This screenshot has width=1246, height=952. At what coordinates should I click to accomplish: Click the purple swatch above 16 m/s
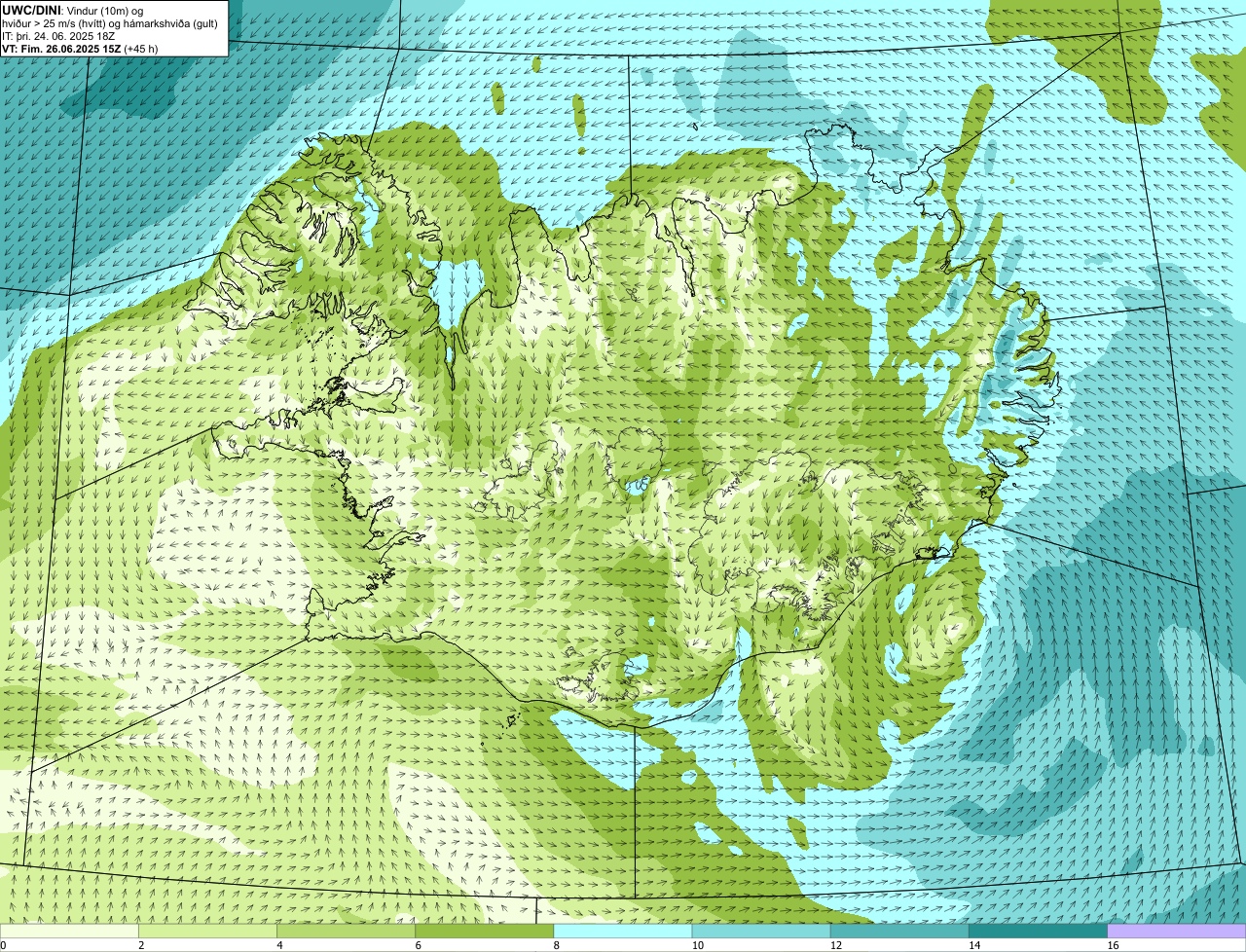(x=1176, y=931)
